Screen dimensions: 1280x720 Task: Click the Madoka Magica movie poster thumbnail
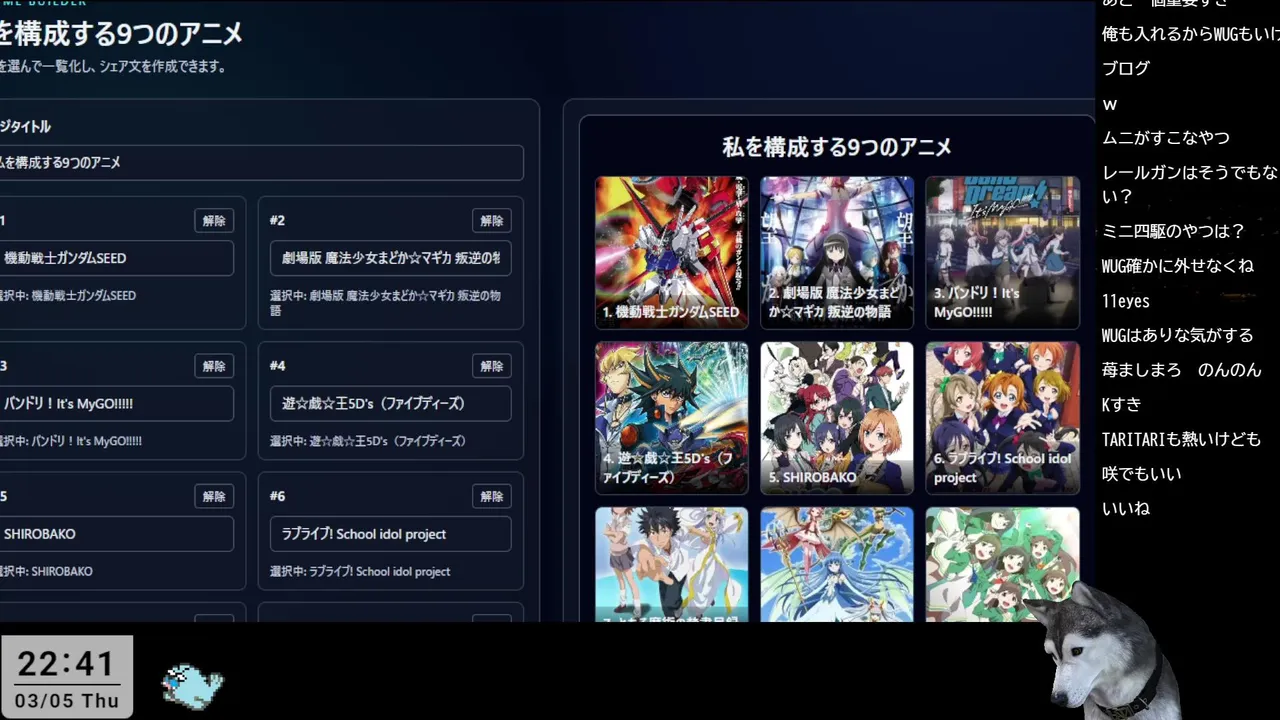tap(837, 252)
